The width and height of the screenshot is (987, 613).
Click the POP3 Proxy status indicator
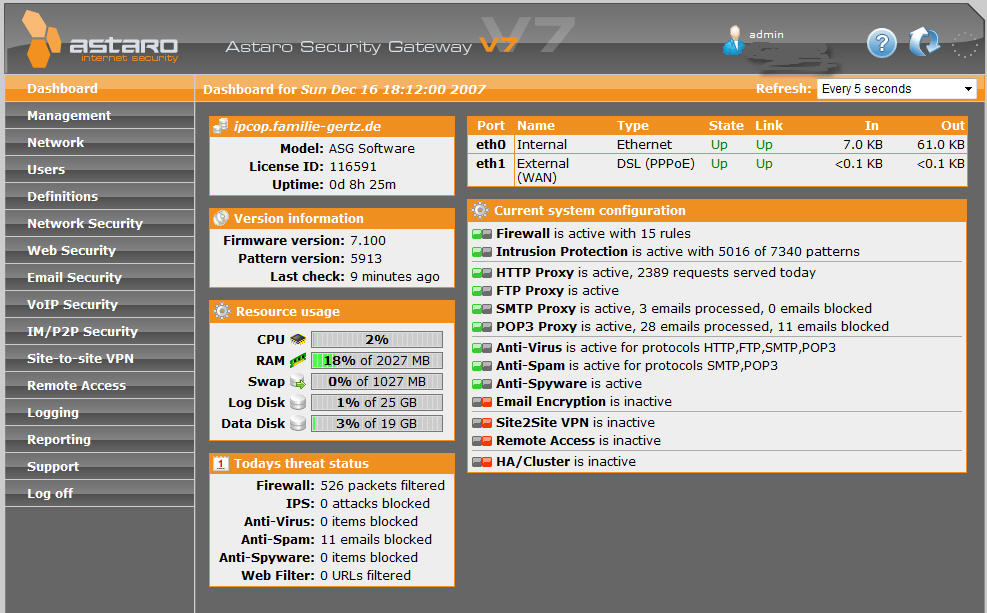482,327
